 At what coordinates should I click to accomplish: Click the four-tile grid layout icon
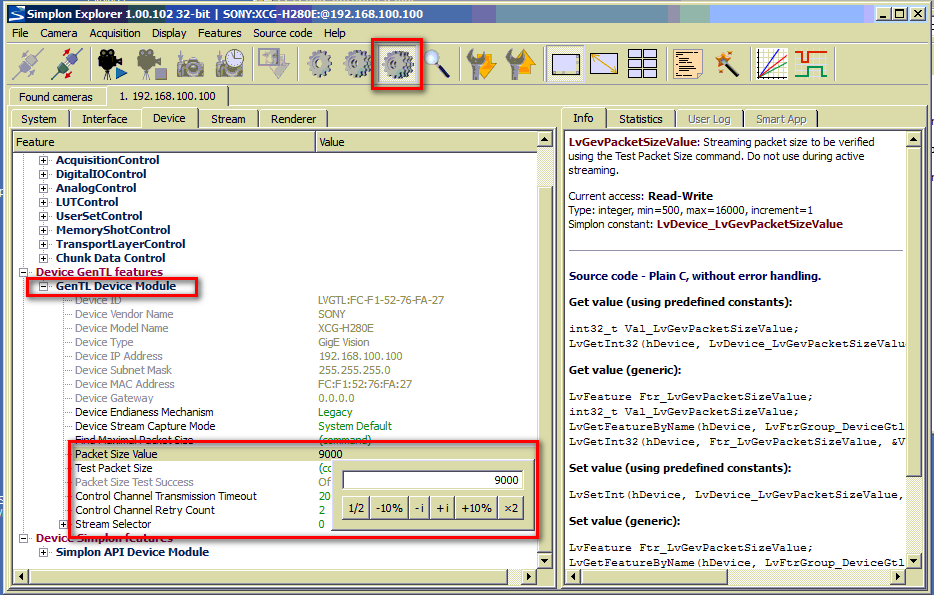(642, 65)
